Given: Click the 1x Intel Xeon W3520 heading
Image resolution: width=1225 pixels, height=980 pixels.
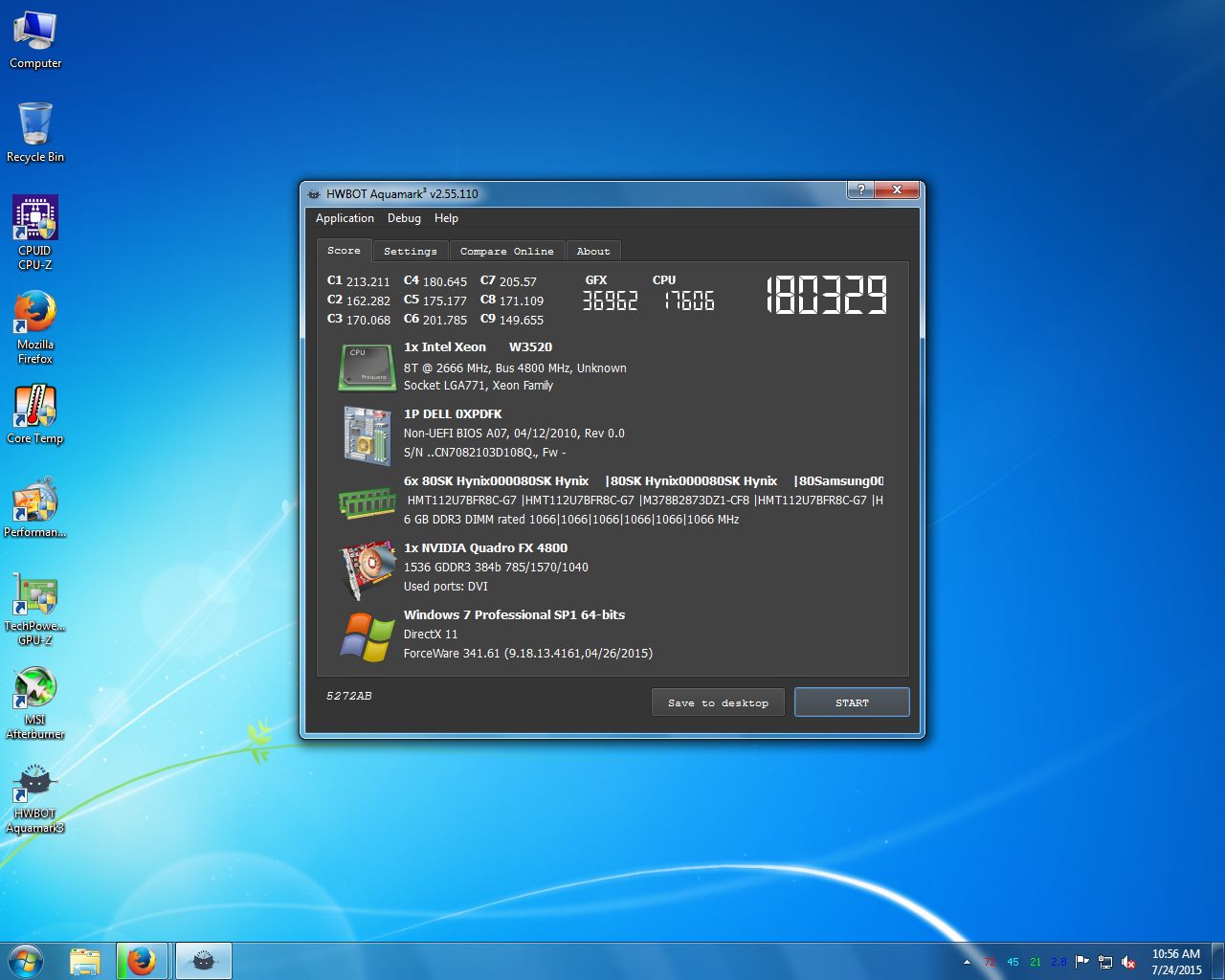Looking at the screenshot, I should [478, 347].
